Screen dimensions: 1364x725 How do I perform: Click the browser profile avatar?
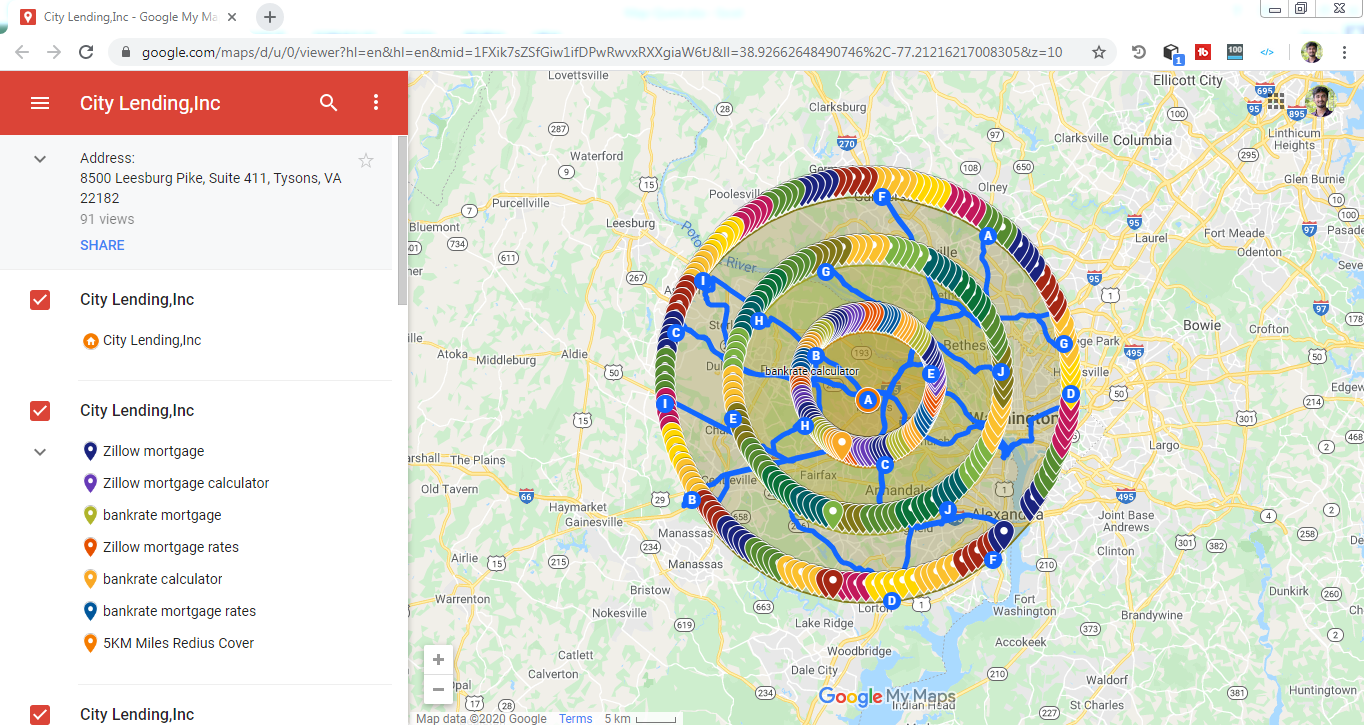1311,51
